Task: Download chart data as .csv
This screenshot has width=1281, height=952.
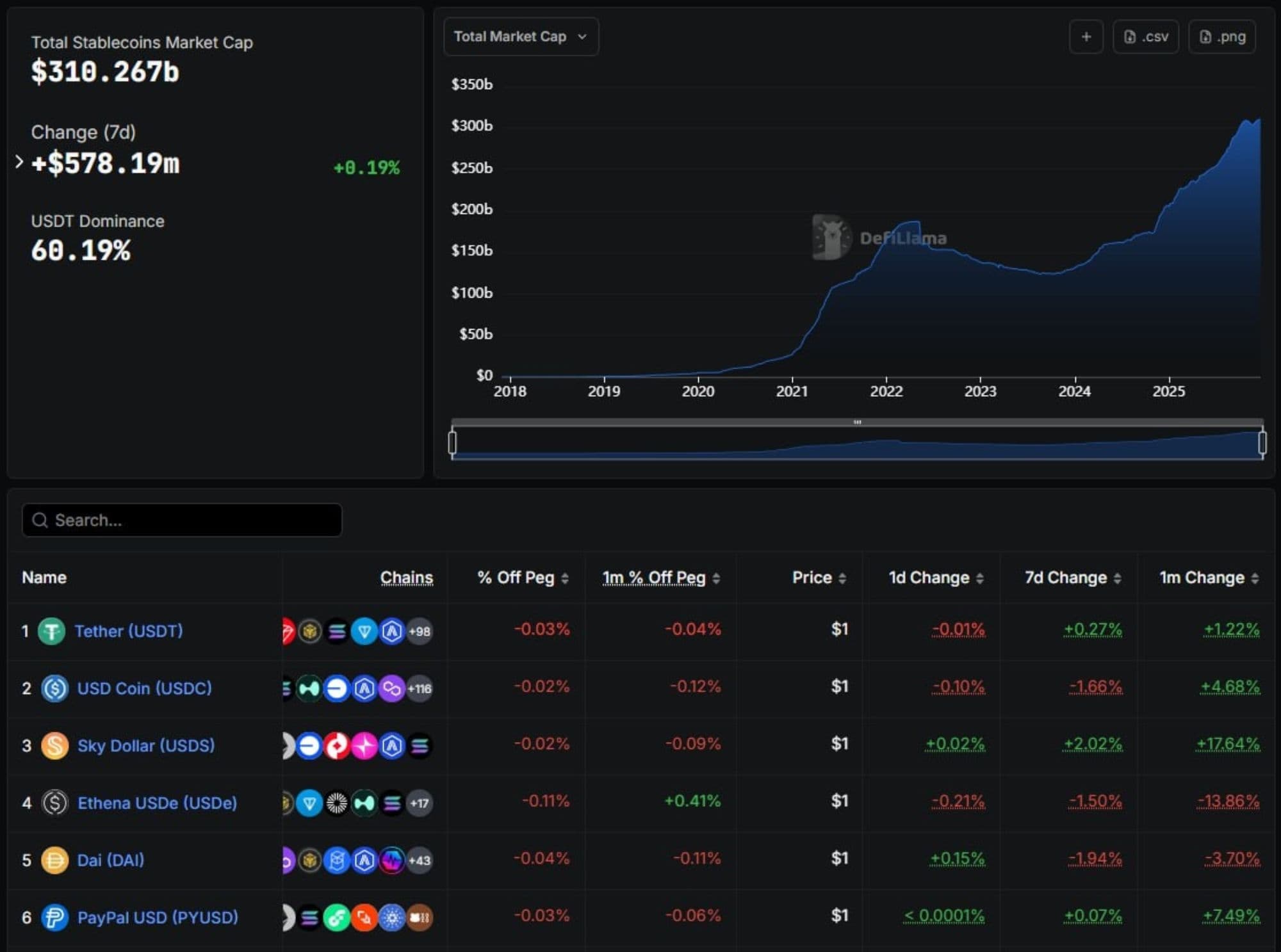Action: [1145, 36]
